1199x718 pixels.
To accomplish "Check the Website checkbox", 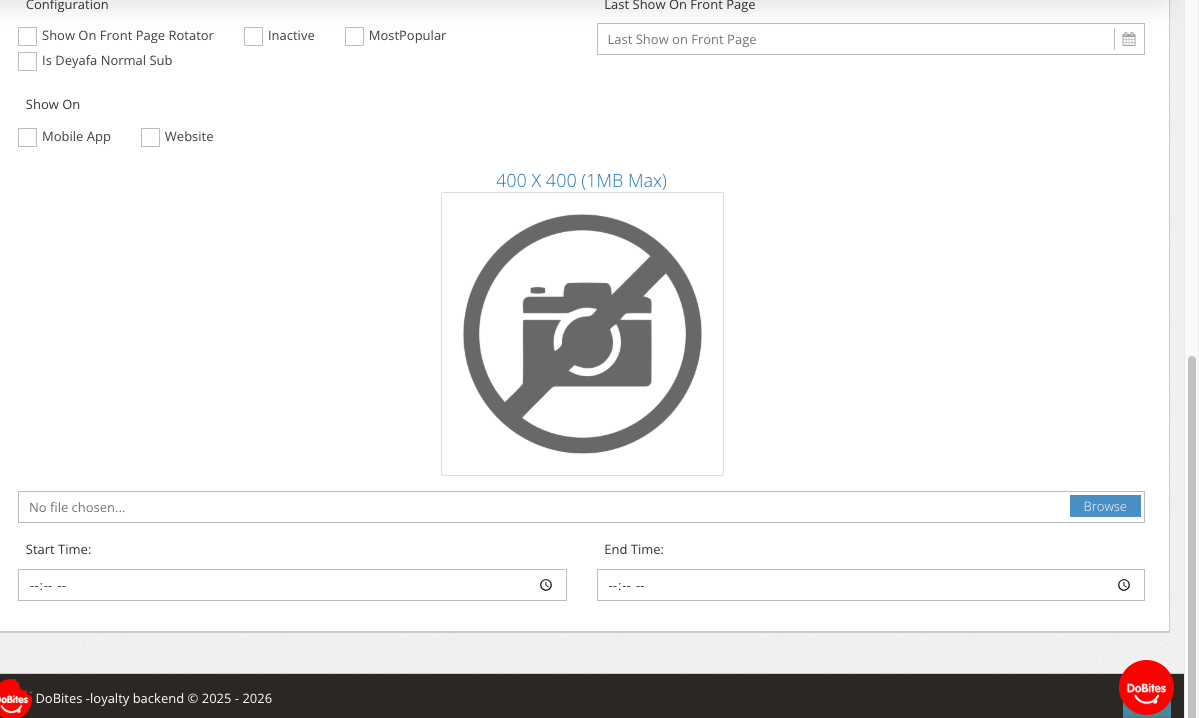I will [151, 138].
